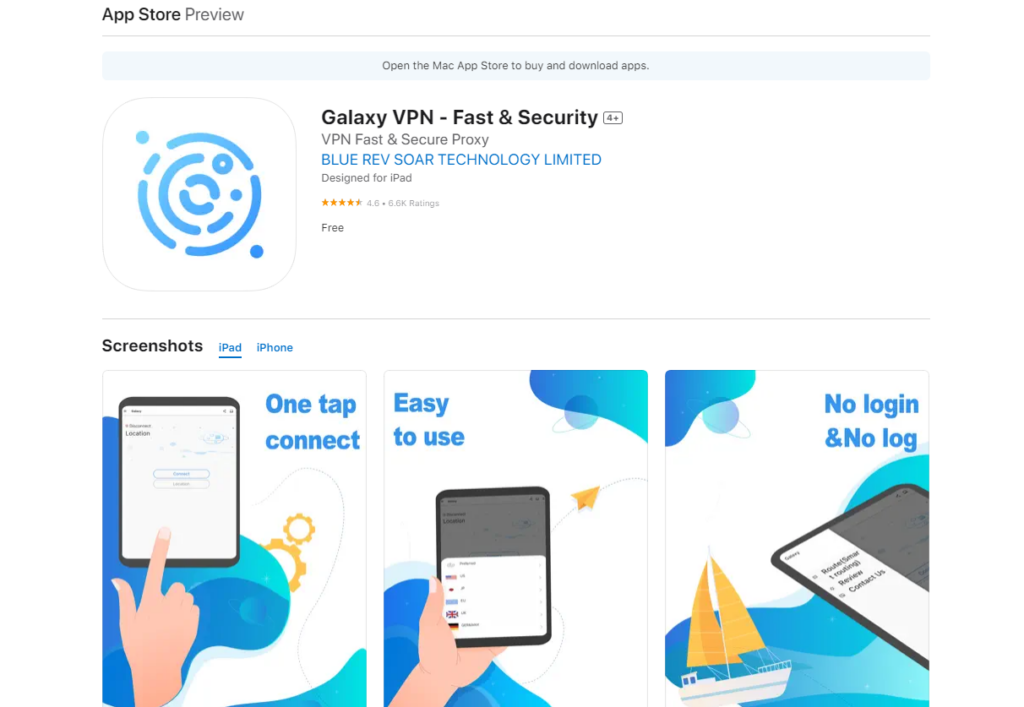Open the No login & No log screenshot
The height and width of the screenshot is (707, 1024).
click(x=797, y=539)
